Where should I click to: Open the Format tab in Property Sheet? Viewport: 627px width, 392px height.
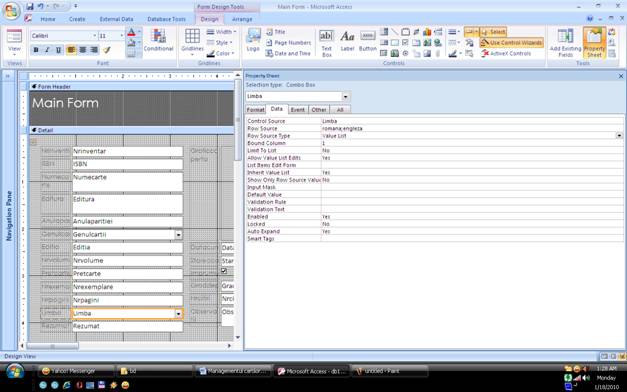point(256,110)
